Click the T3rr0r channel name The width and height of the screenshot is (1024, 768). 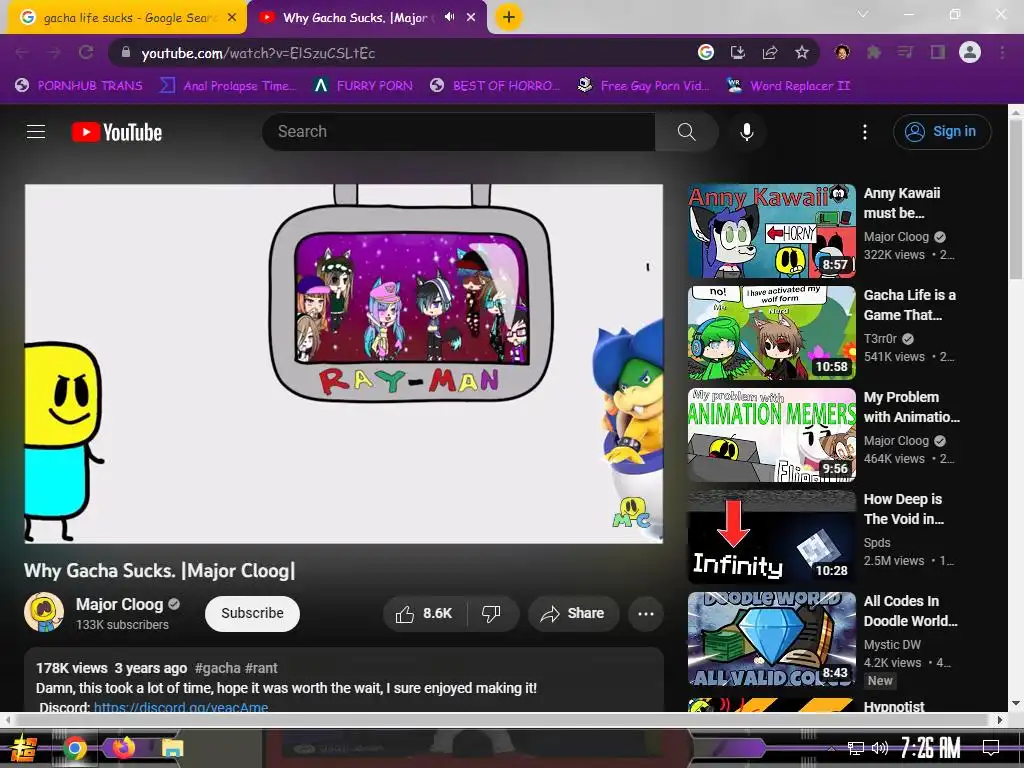click(880, 338)
